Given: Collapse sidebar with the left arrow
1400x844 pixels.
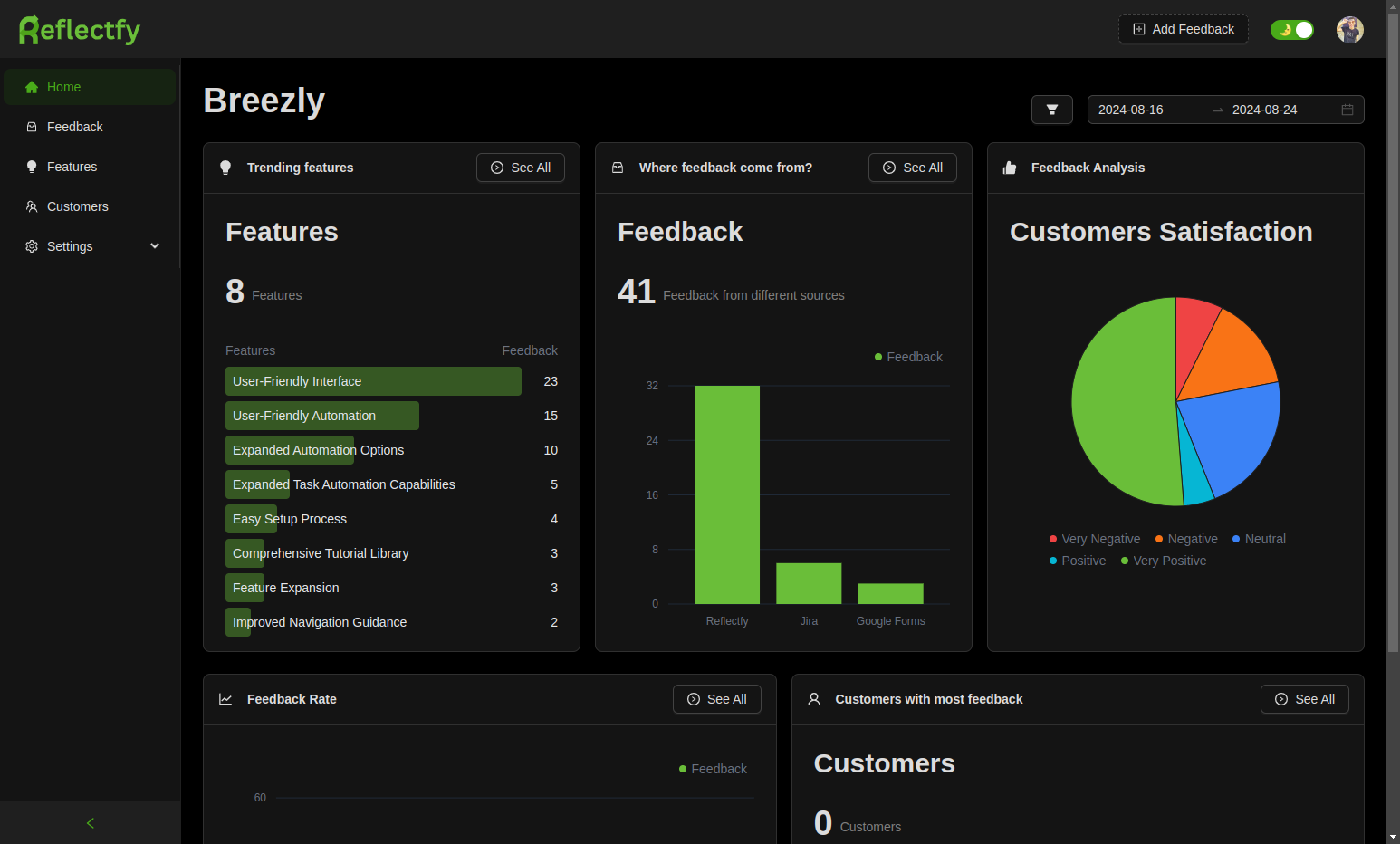Looking at the screenshot, I should coord(90,823).
